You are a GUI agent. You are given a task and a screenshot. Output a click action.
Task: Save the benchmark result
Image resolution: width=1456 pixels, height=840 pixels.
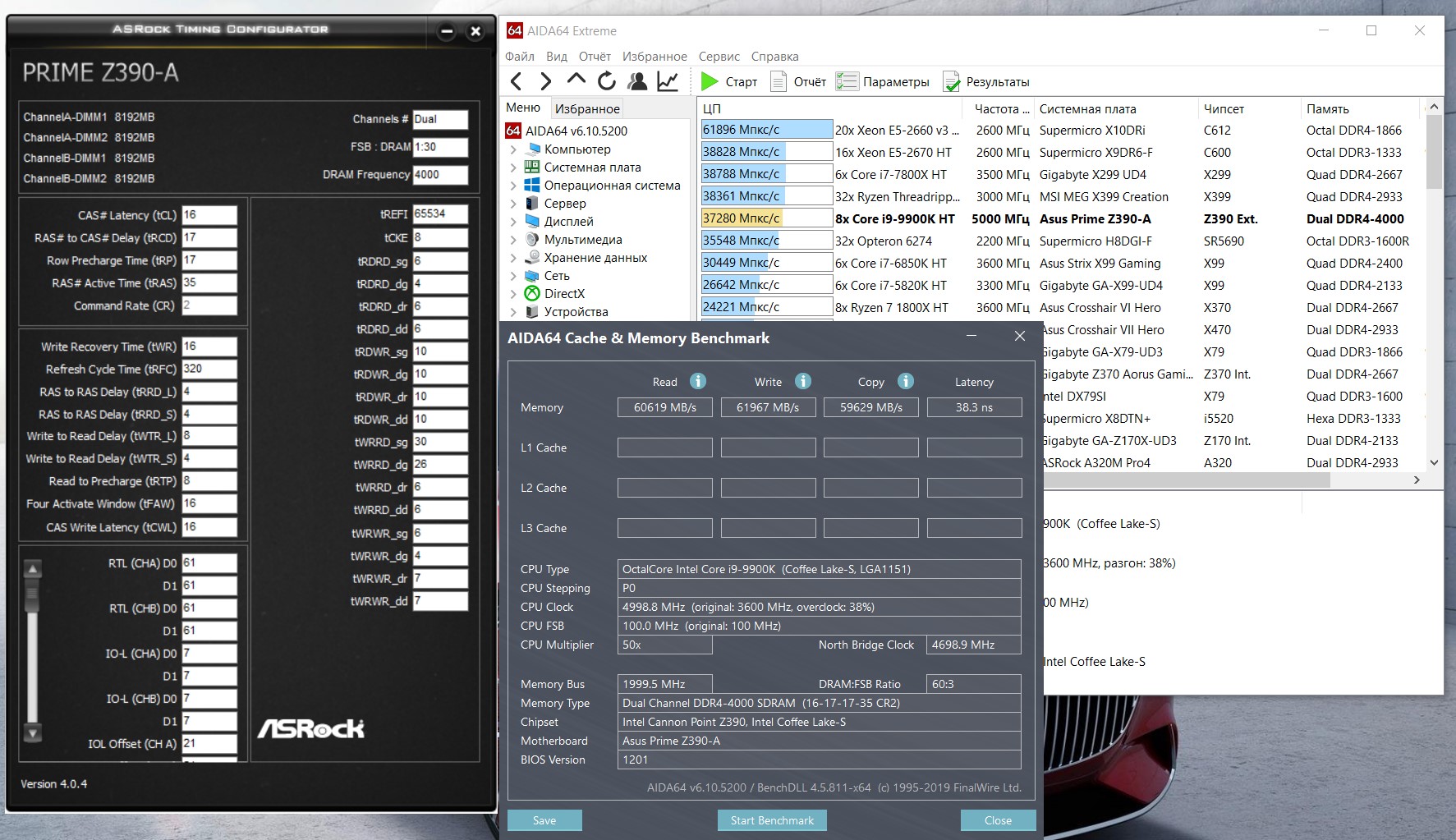544,820
